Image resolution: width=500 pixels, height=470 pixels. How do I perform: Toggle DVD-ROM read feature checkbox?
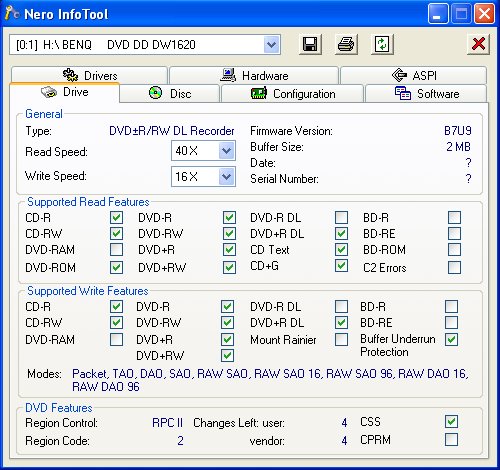[116, 267]
